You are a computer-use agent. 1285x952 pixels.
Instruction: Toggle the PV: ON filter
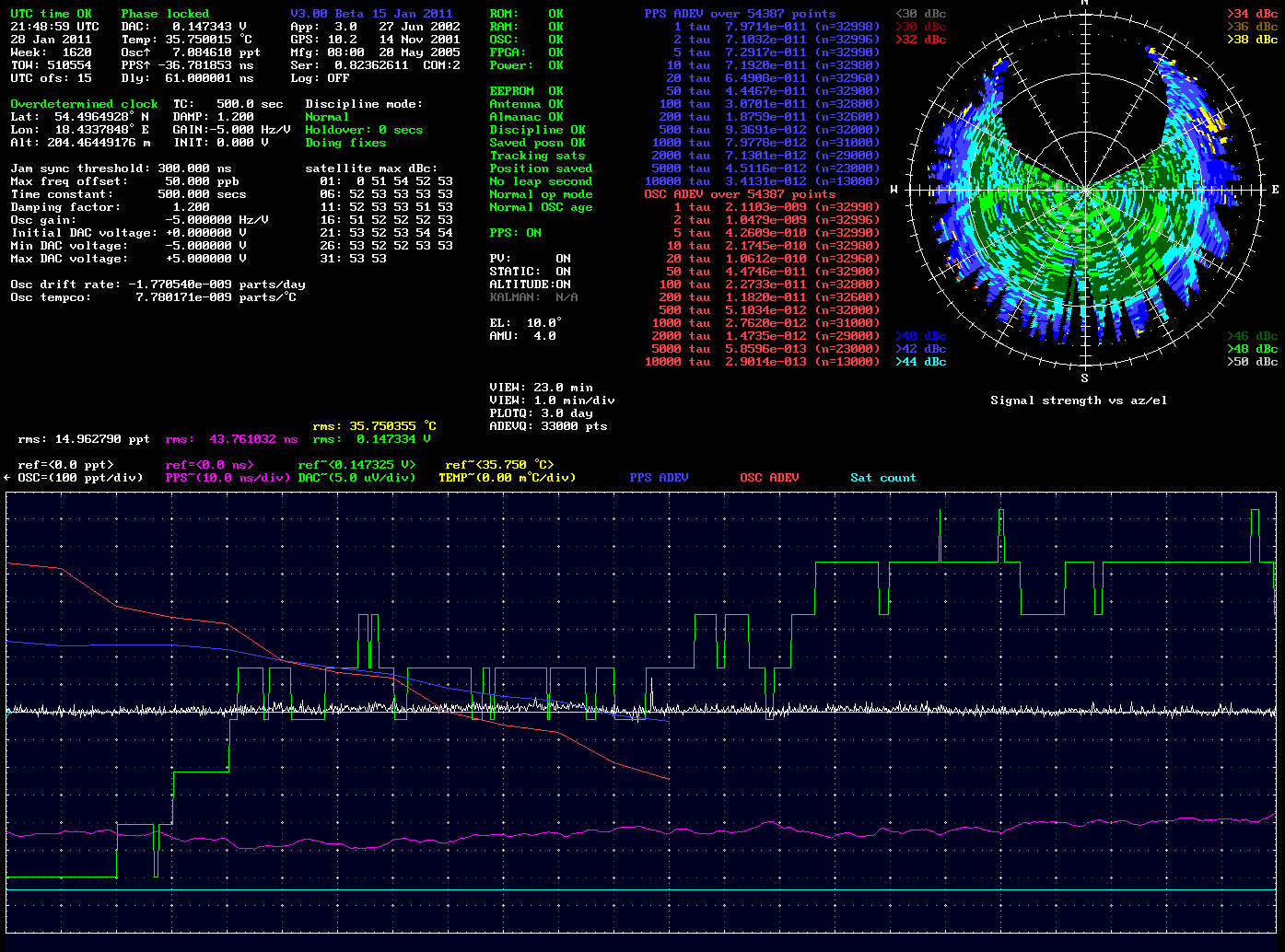click(530, 259)
